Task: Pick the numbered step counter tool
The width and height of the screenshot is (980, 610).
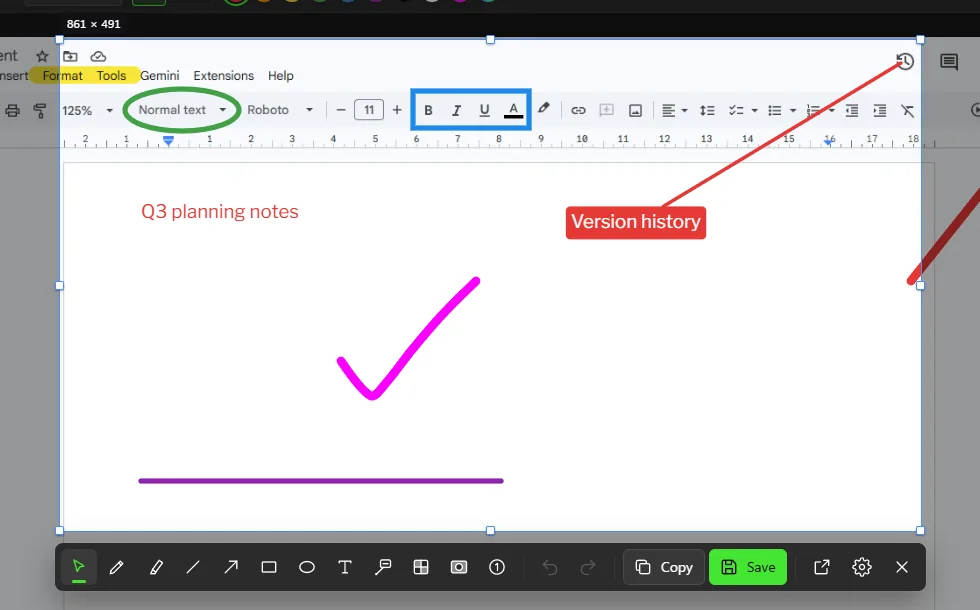Action: (497, 567)
